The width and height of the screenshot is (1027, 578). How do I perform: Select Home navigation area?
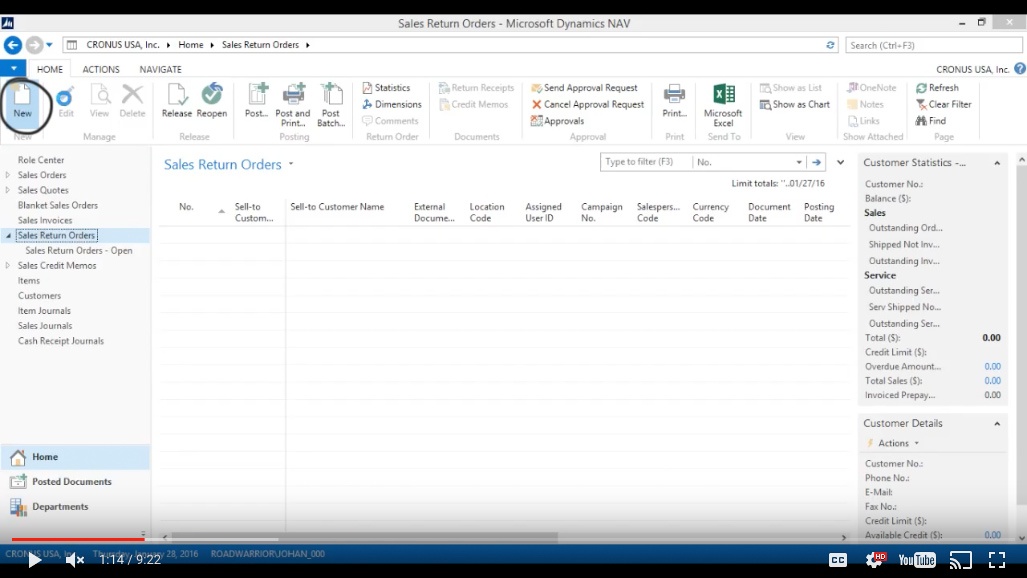click(x=75, y=457)
